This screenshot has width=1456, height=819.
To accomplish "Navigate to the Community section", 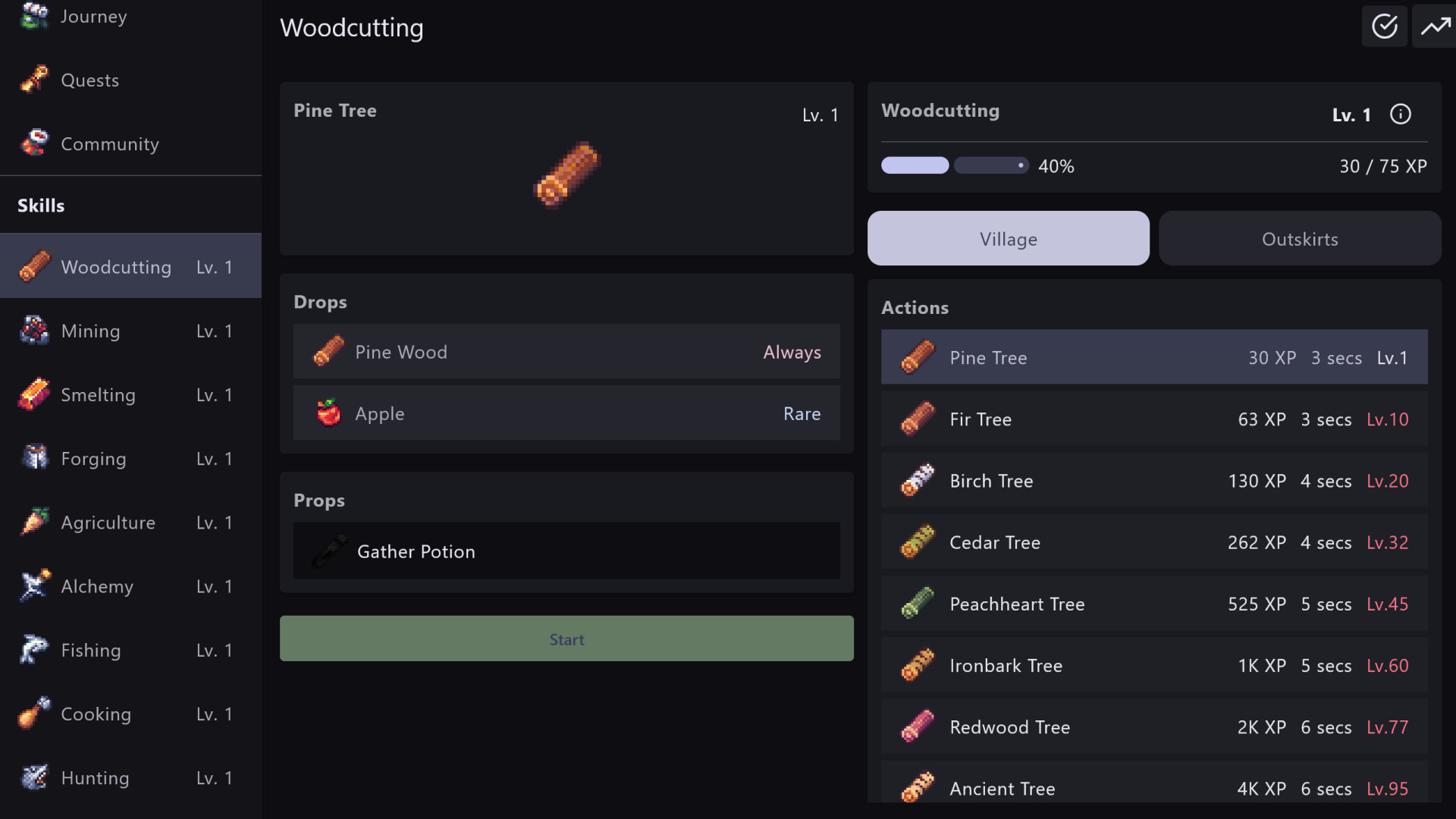I will click(109, 143).
